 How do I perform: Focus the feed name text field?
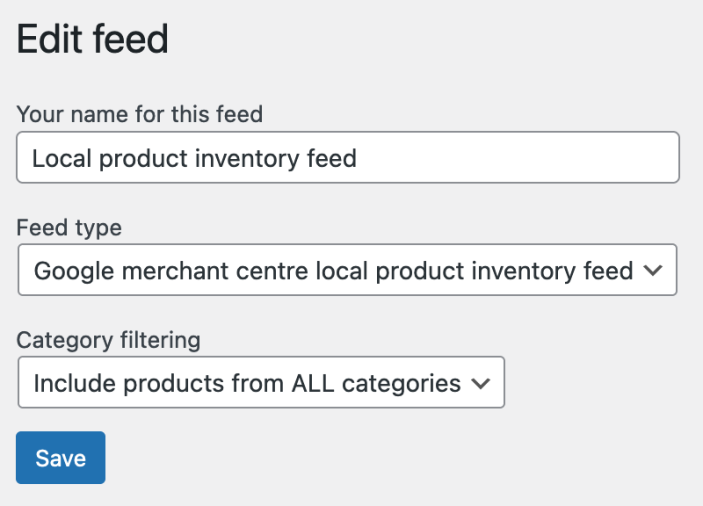click(x=347, y=158)
